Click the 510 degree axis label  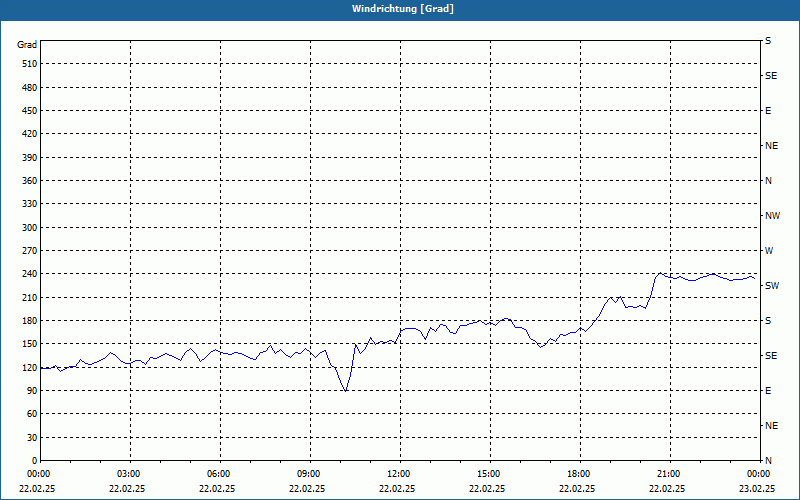[30, 64]
